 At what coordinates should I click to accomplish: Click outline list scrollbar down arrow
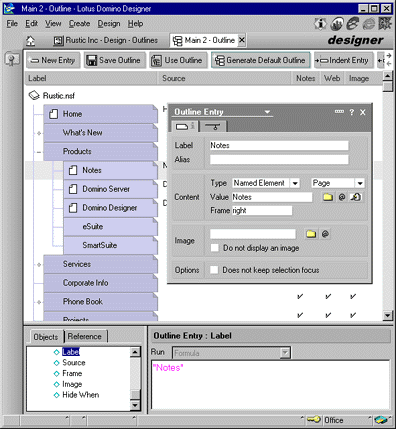387,315
